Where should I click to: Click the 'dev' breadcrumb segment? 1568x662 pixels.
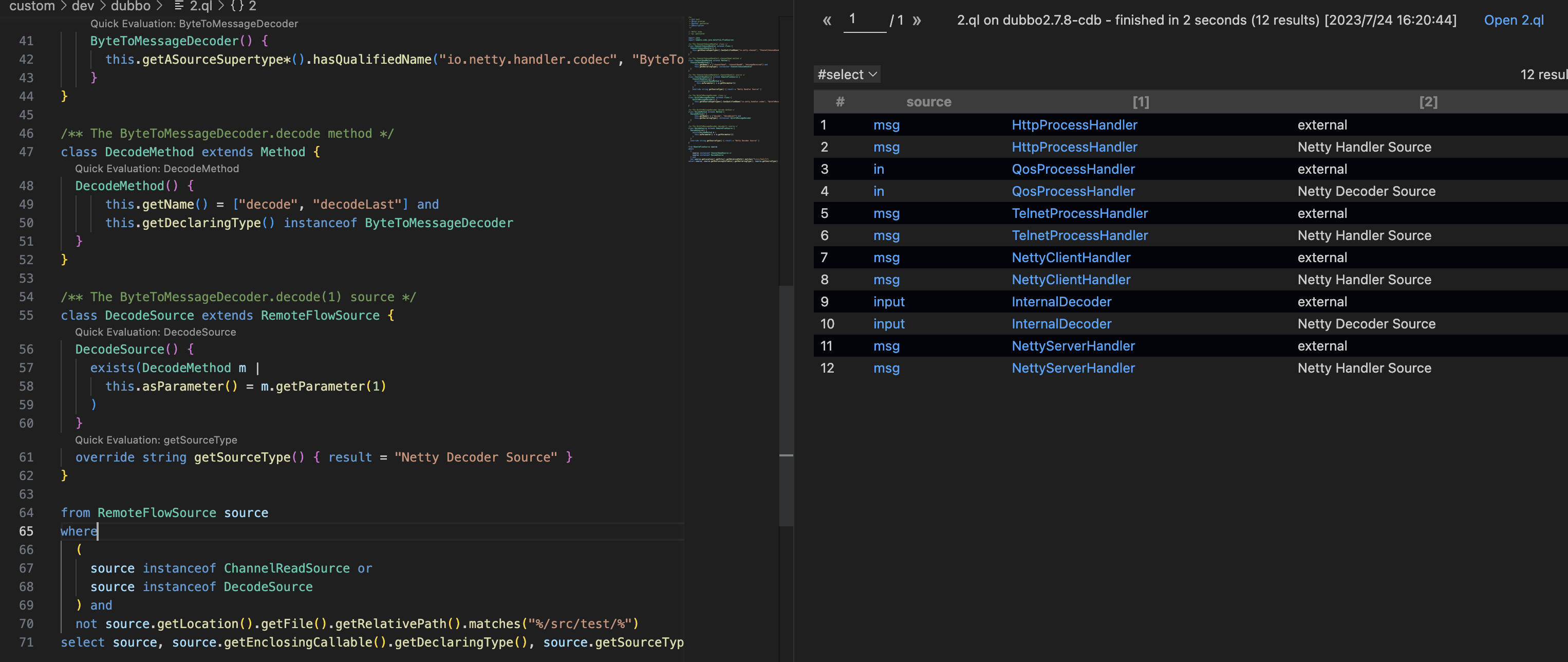(x=83, y=6)
